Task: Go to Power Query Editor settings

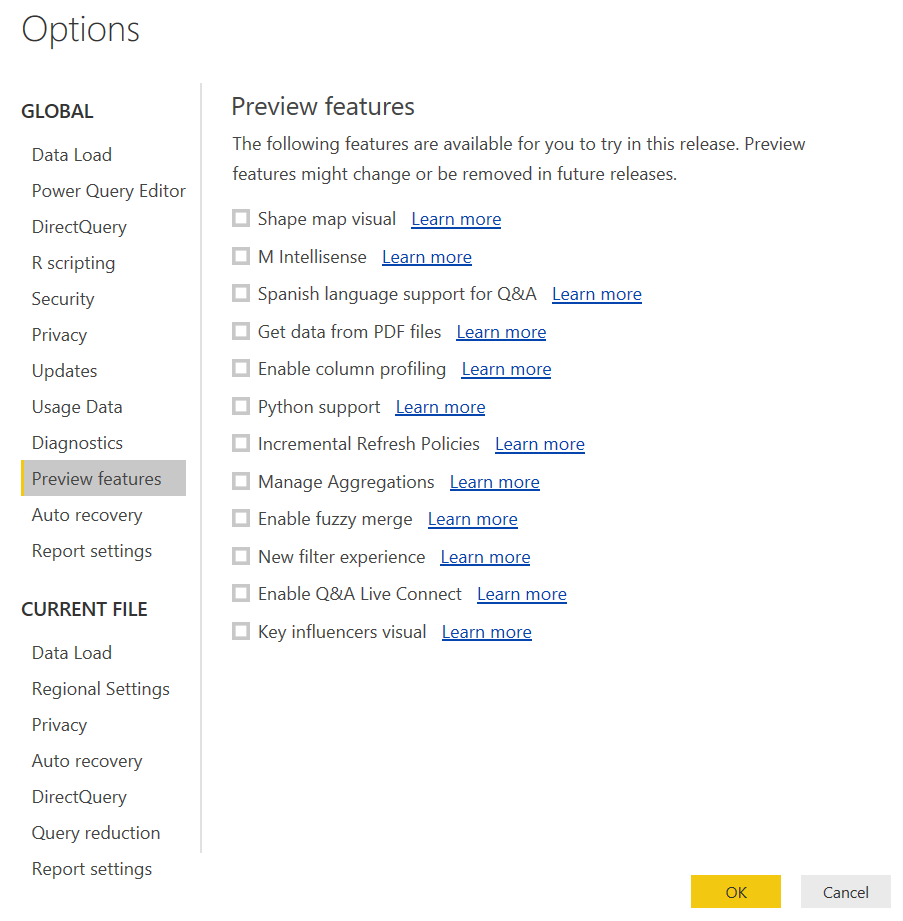Action: pos(108,190)
